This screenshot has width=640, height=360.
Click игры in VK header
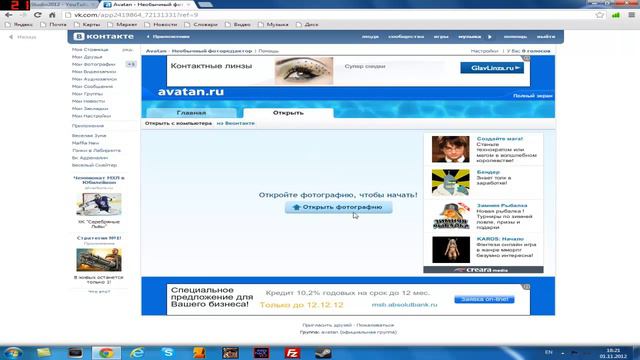[441, 37]
